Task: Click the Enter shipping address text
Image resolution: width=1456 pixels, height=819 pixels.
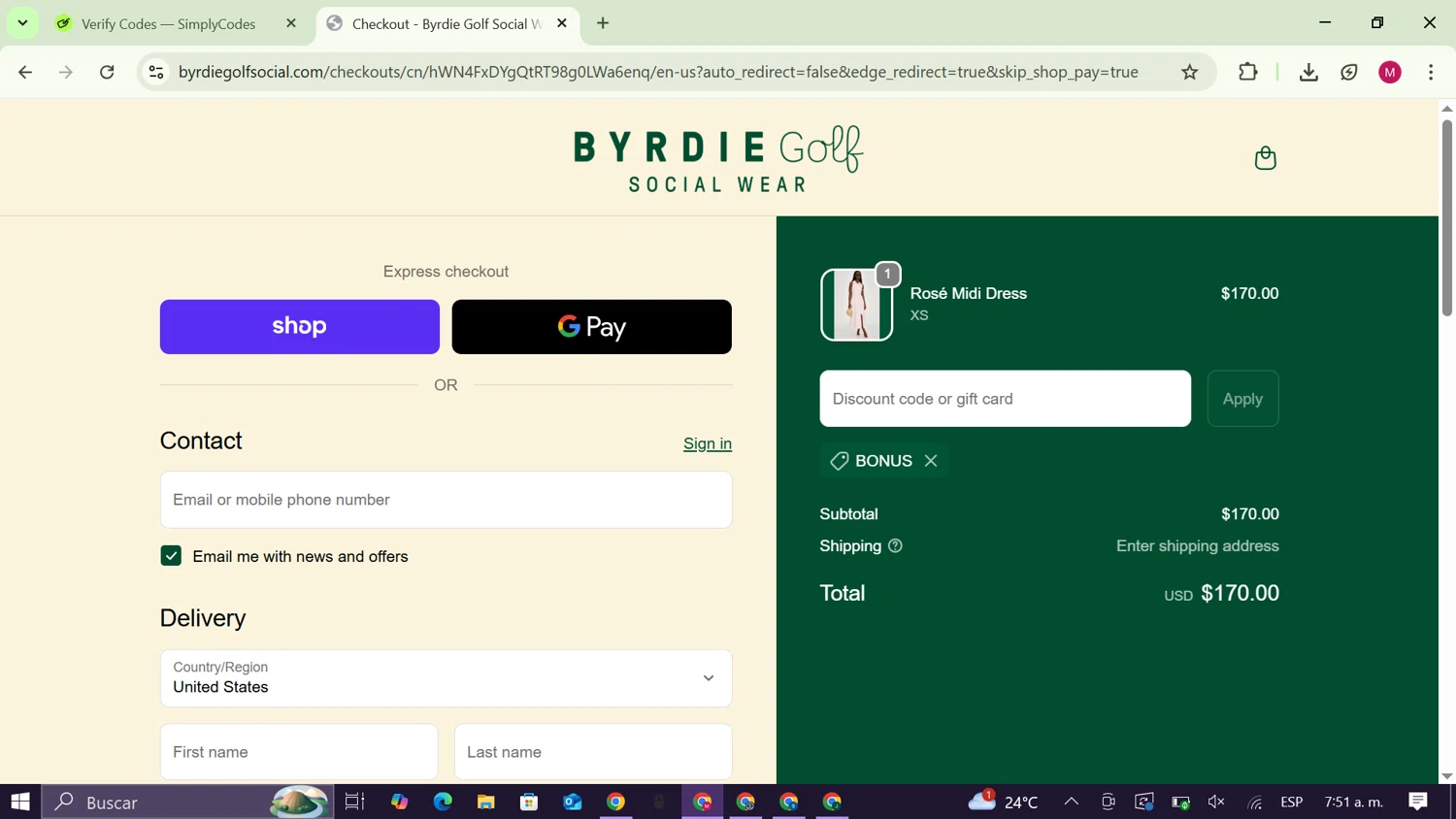Action: 1198,546
